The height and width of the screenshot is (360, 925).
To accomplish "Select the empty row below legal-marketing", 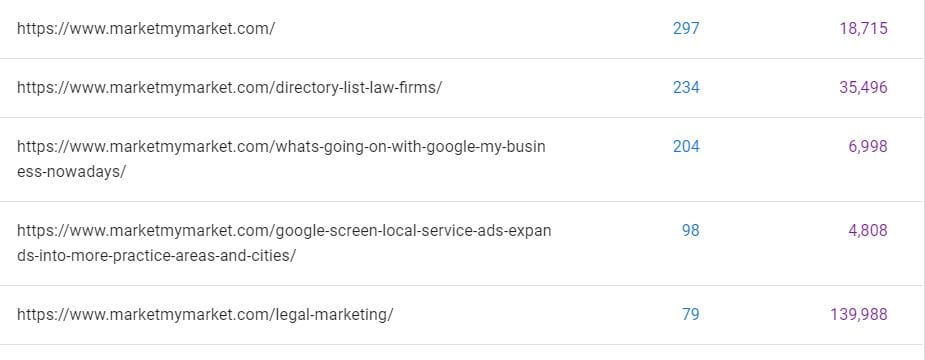I will 462,353.
